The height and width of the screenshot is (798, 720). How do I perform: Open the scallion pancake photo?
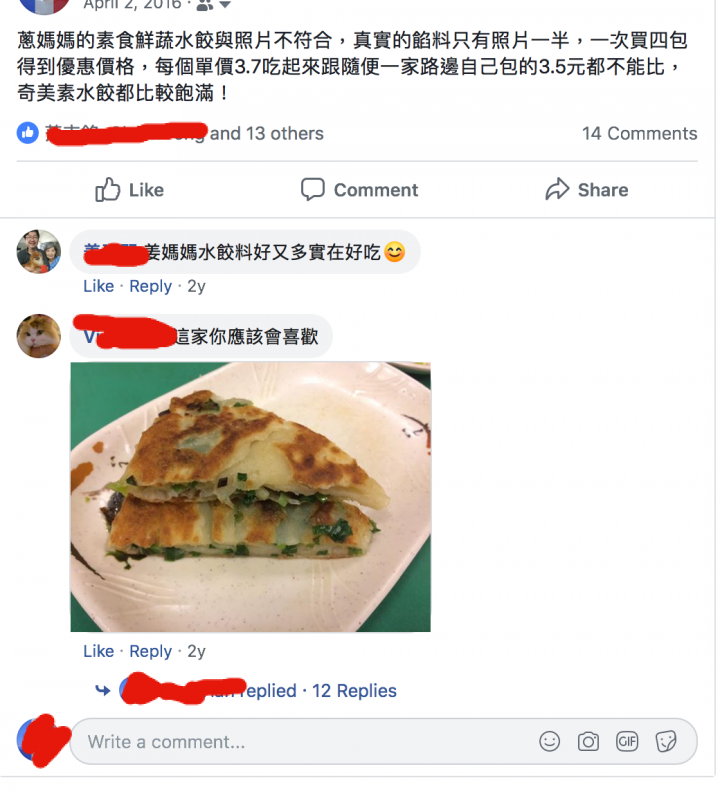(250, 497)
